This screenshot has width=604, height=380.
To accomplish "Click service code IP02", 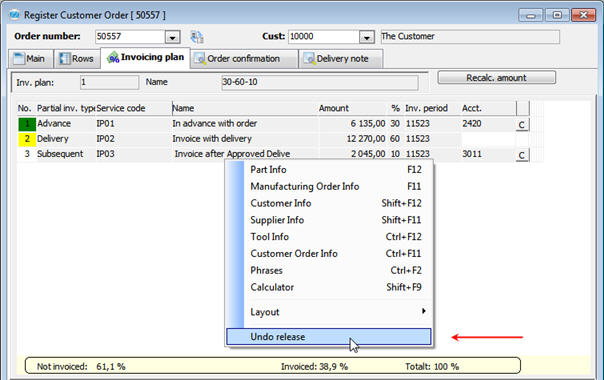I will coord(106,139).
